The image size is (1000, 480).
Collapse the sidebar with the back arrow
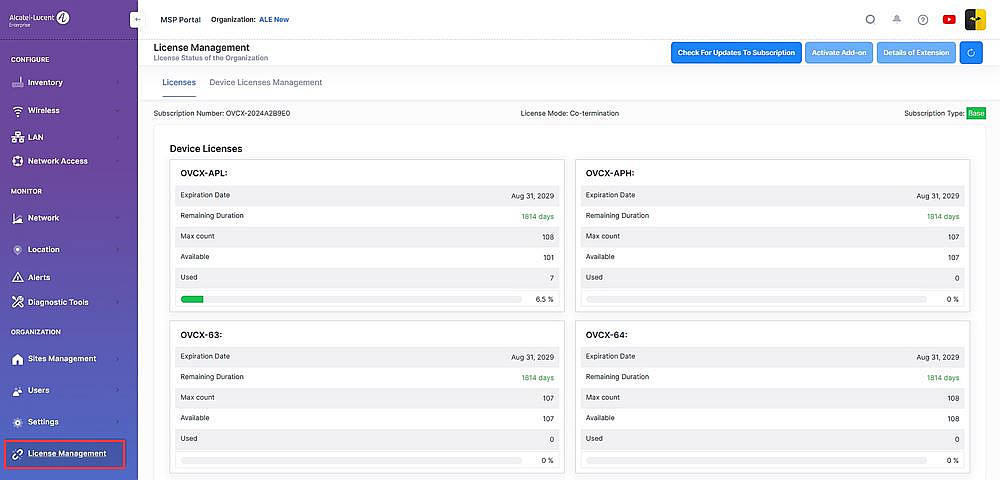[137, 19]
